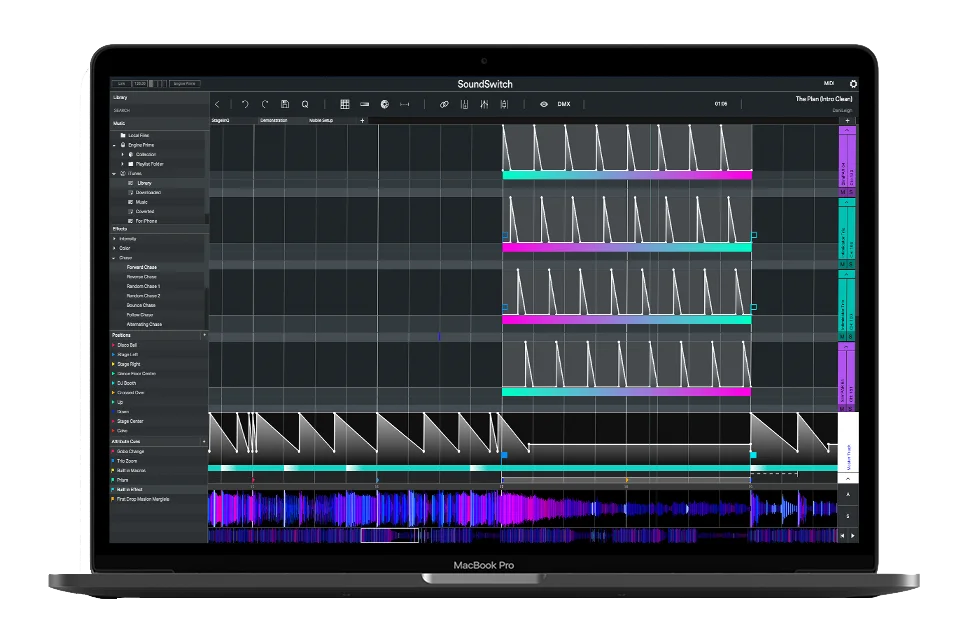
Task: Select the iTunes Library playlist
Action: pyautogui.click(x=144, y=183)
